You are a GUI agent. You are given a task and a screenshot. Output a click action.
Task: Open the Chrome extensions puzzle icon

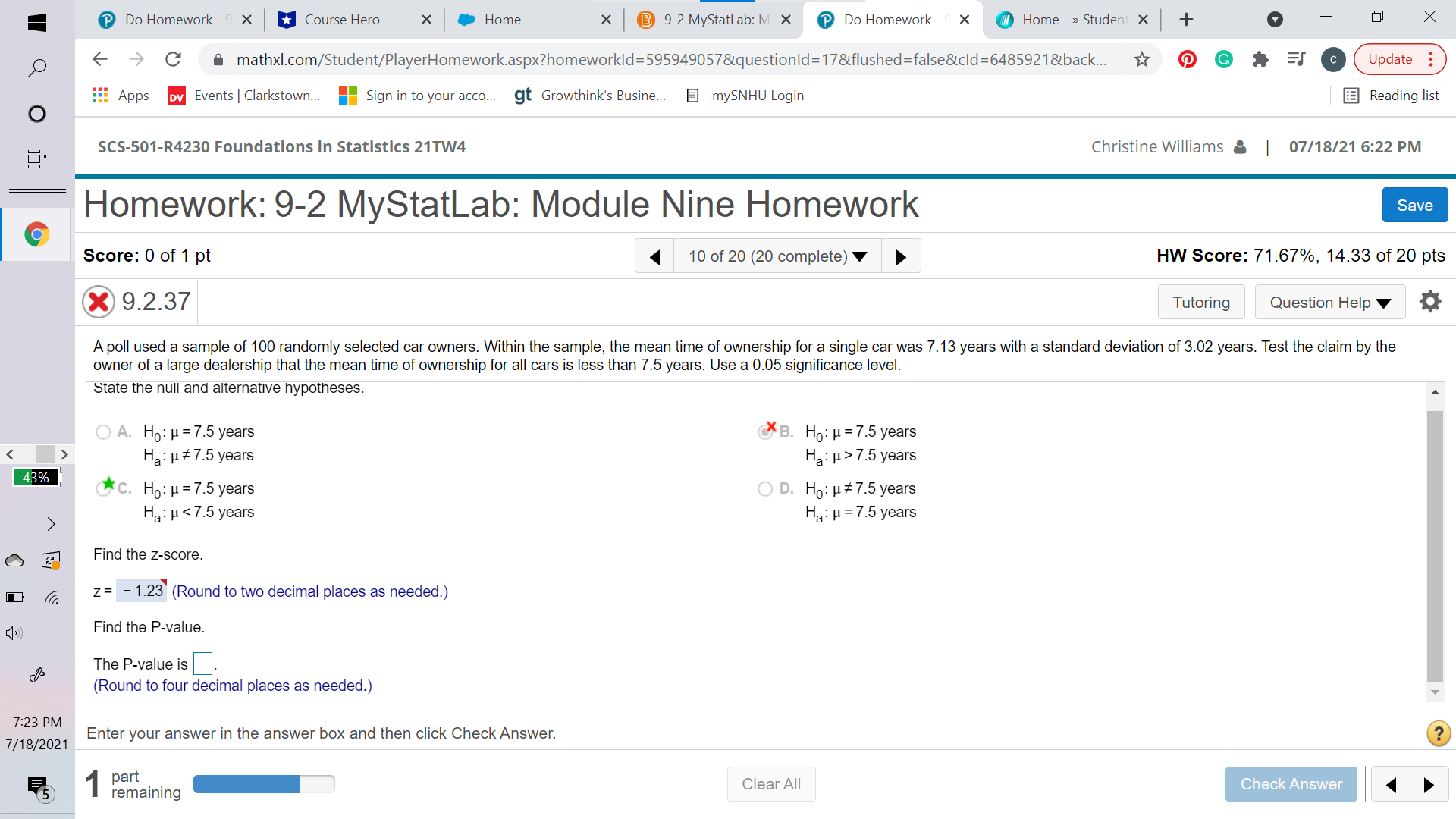(x=1260, y=59)
